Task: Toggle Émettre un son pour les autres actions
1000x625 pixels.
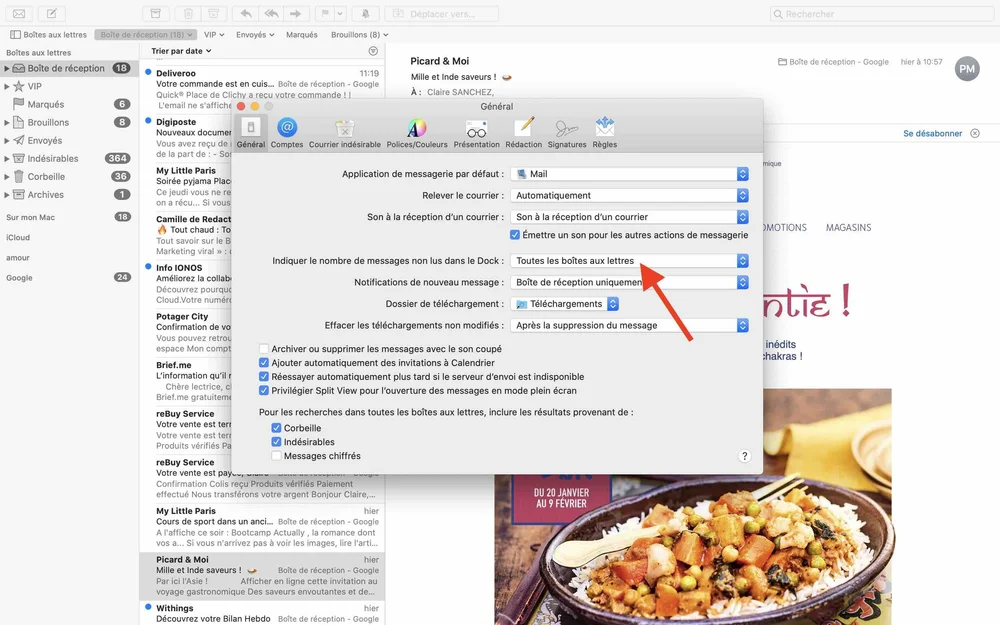Action: (x=515, y=235)
